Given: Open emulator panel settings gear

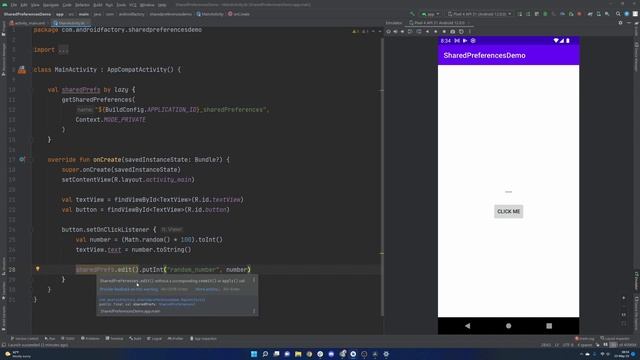Looking at the screenshot, I should tap(620, 23).
